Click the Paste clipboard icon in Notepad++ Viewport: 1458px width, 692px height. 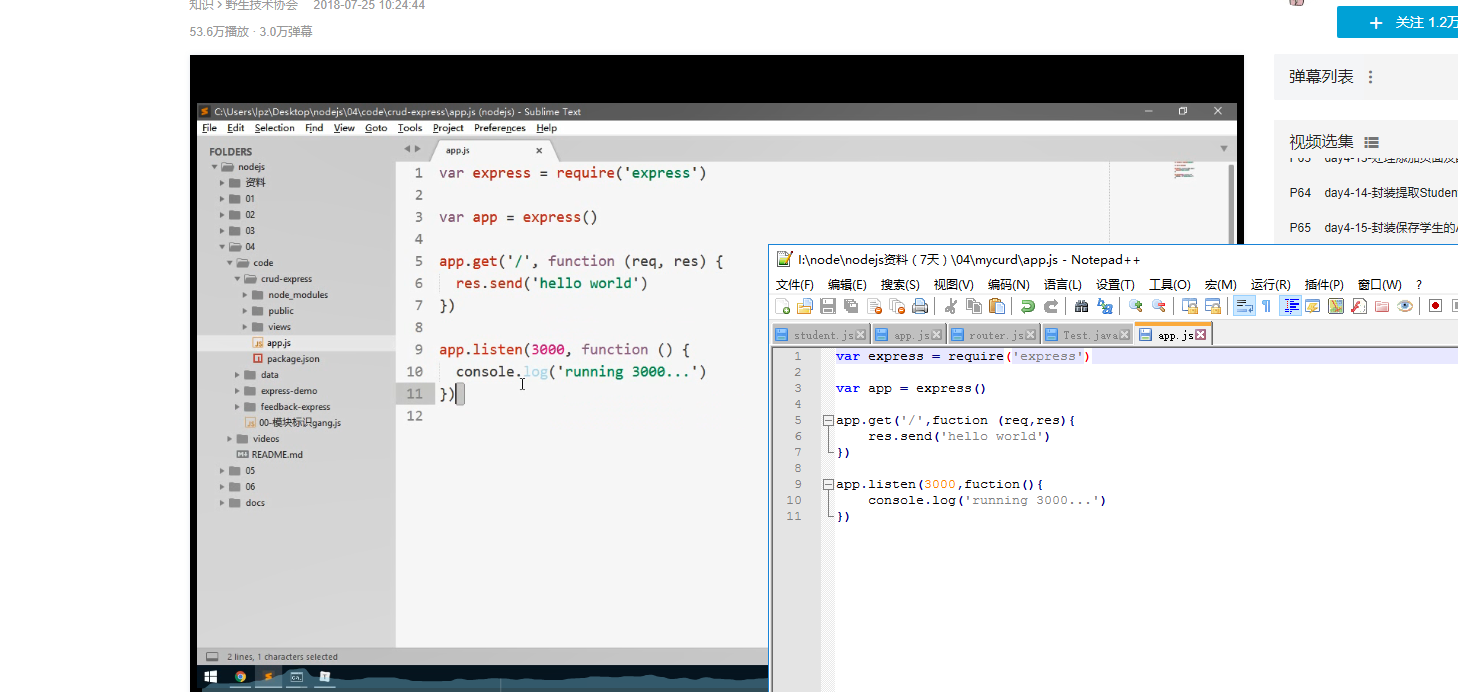(x=997, y=306)
